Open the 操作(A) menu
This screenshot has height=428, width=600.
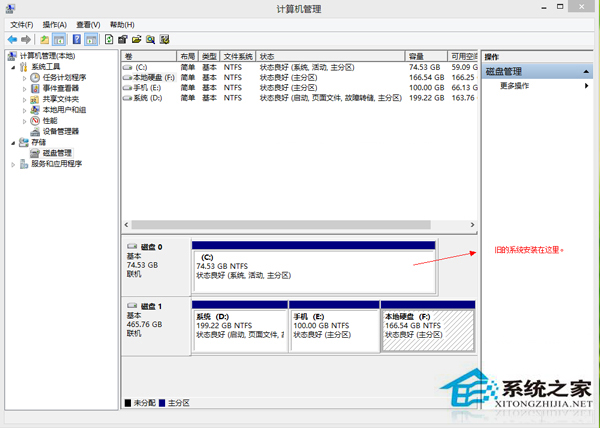click(55, 24)
